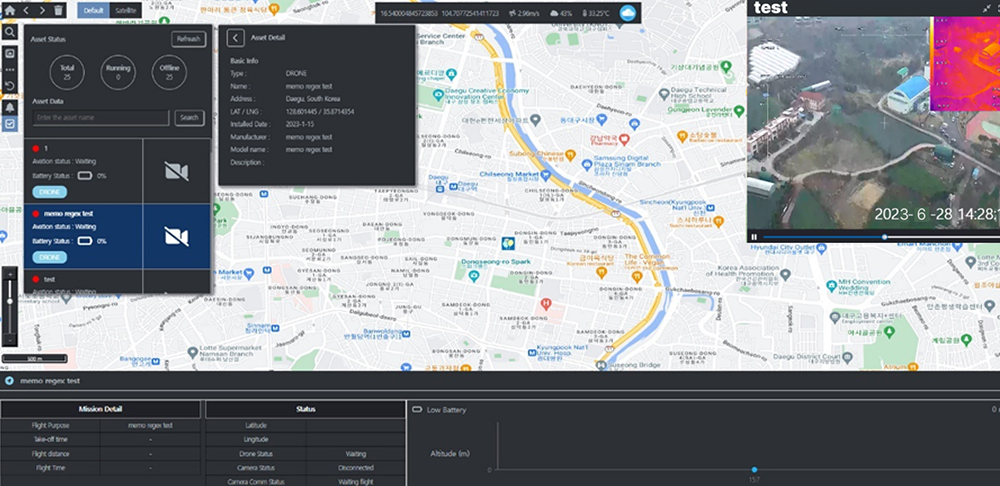Image resolution: width=1000 pixels, height=486 pixels.
Task: Switch map to Satellite view
Action: point(126,10)
